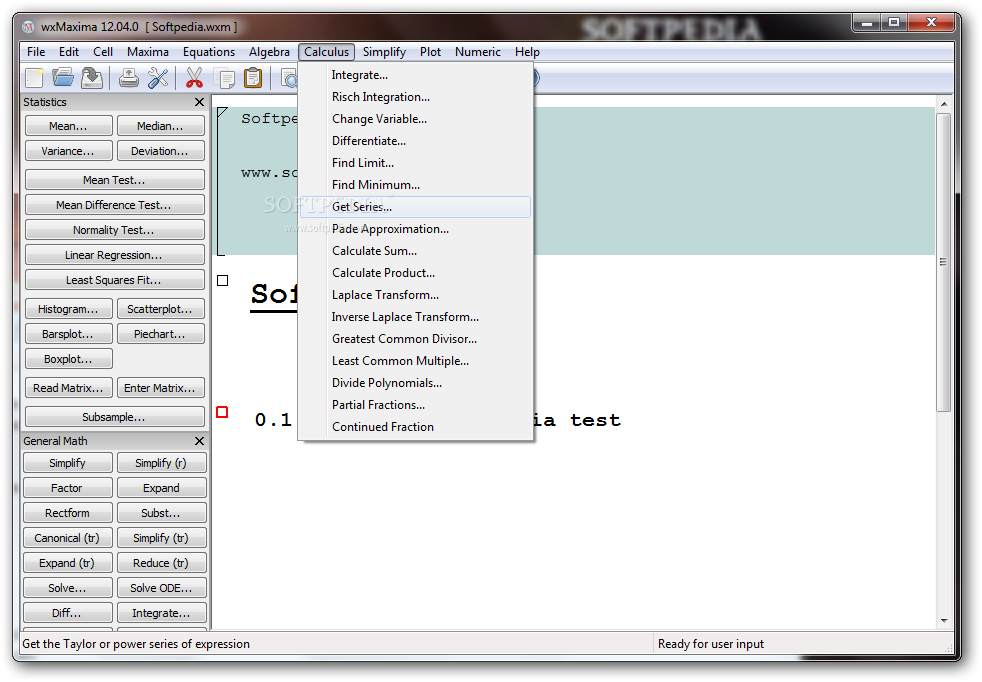
Task: Click the Scatterplot... button
Action: coord(160,309)
